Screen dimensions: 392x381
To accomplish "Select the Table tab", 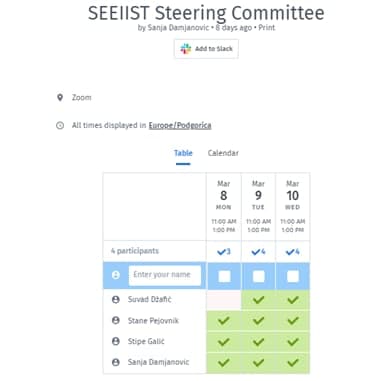I will 183,153.
